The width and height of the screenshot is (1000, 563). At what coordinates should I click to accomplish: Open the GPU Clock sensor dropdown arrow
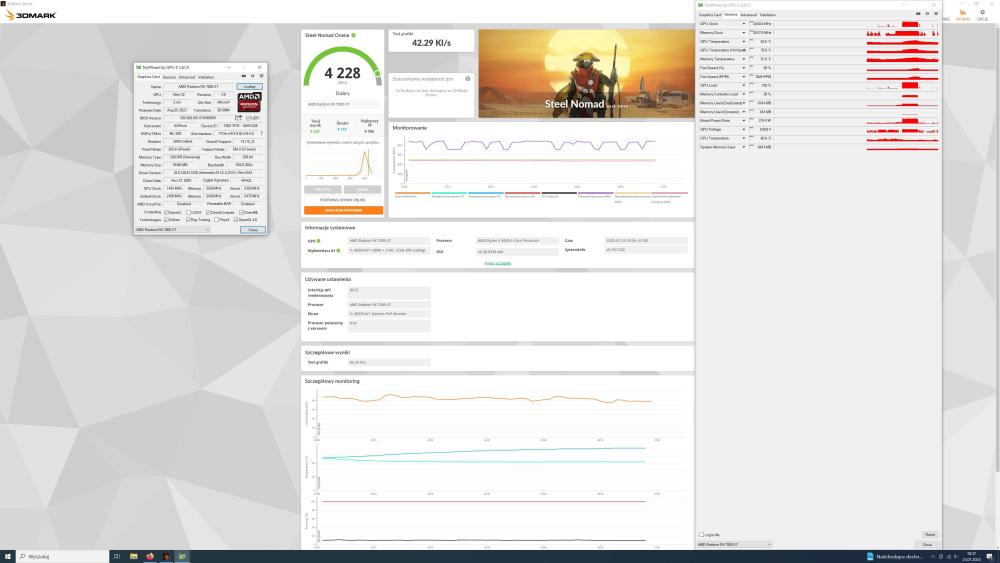[x=744, y=23]
